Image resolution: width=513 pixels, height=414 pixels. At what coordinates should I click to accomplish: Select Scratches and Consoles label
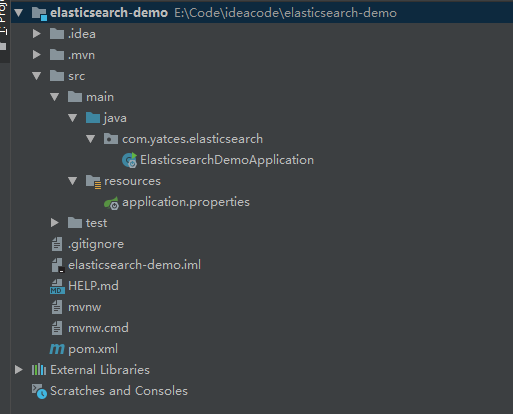tap(119, 391)
